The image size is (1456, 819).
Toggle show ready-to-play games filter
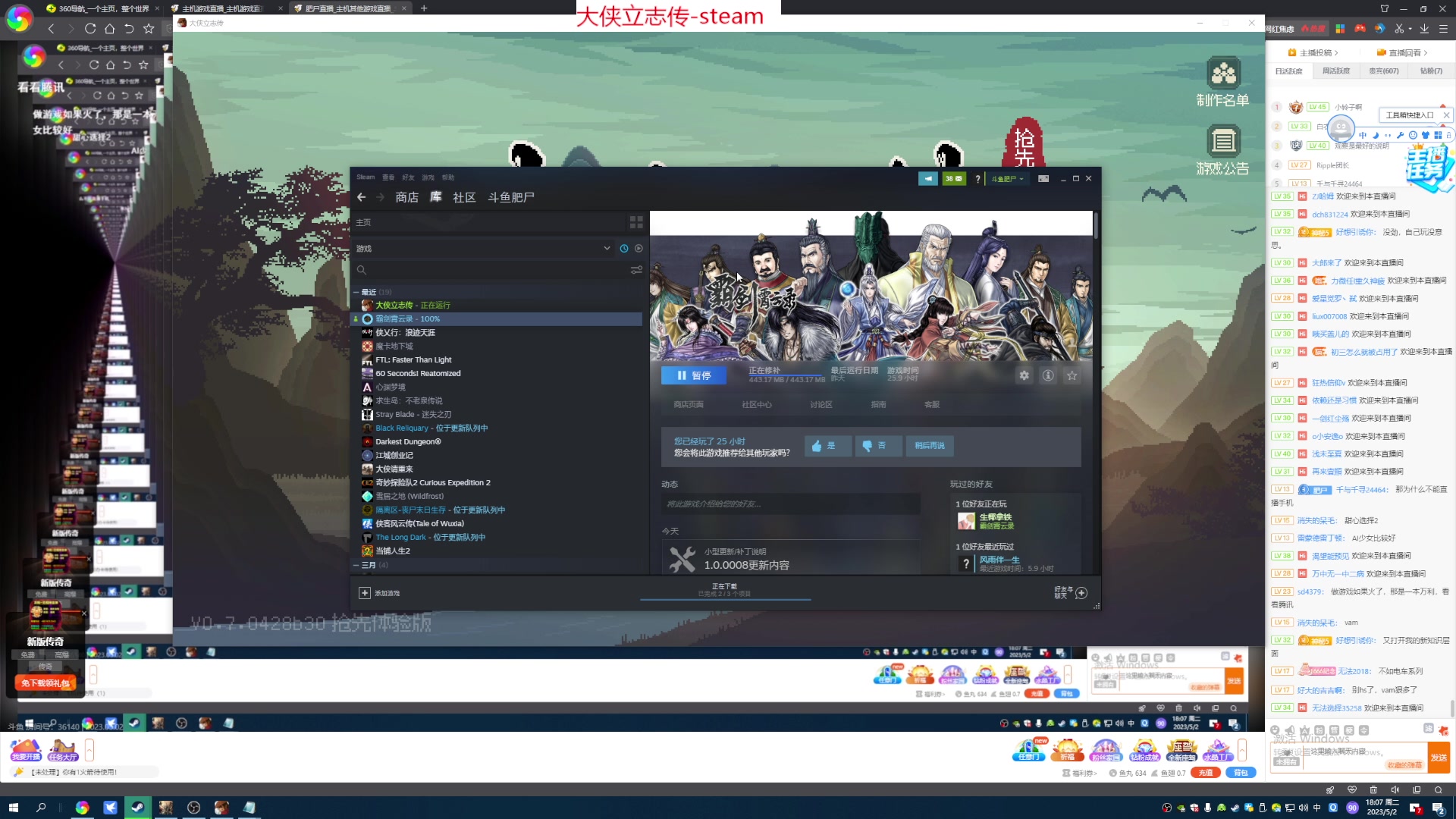pyautogui.click(x=639, y=249)
